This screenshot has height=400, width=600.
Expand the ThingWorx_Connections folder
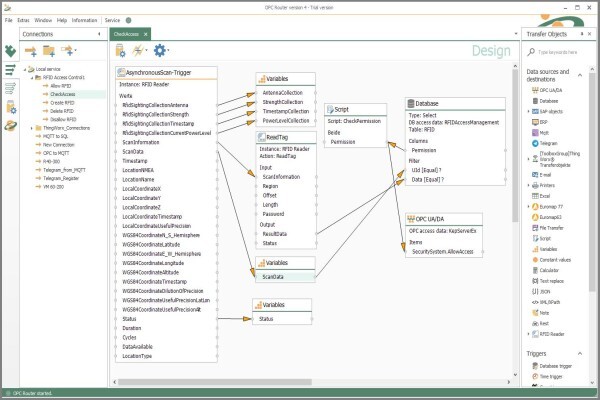32,128
